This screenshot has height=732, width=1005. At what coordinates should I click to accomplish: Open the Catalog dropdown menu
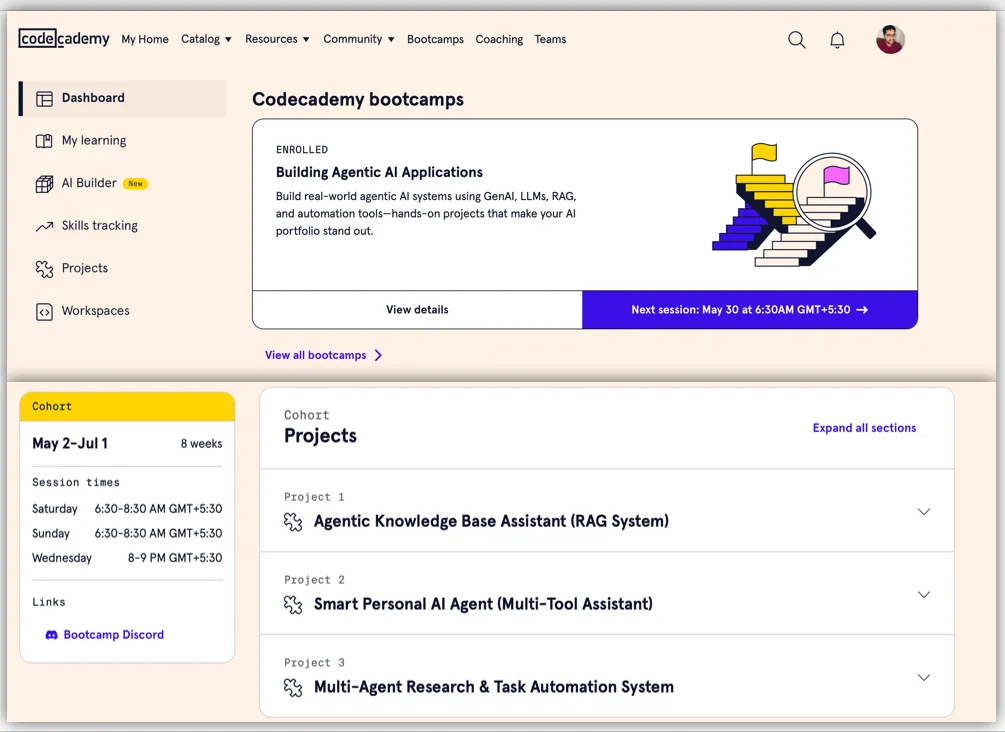206,39
